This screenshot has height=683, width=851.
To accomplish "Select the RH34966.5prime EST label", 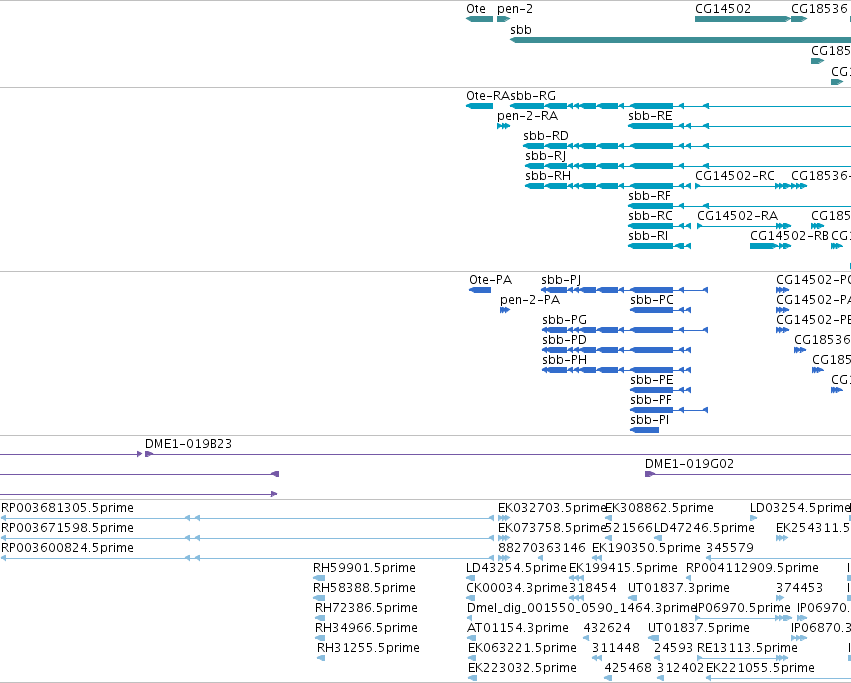I will pyautogui.click(x=366, y=629).
